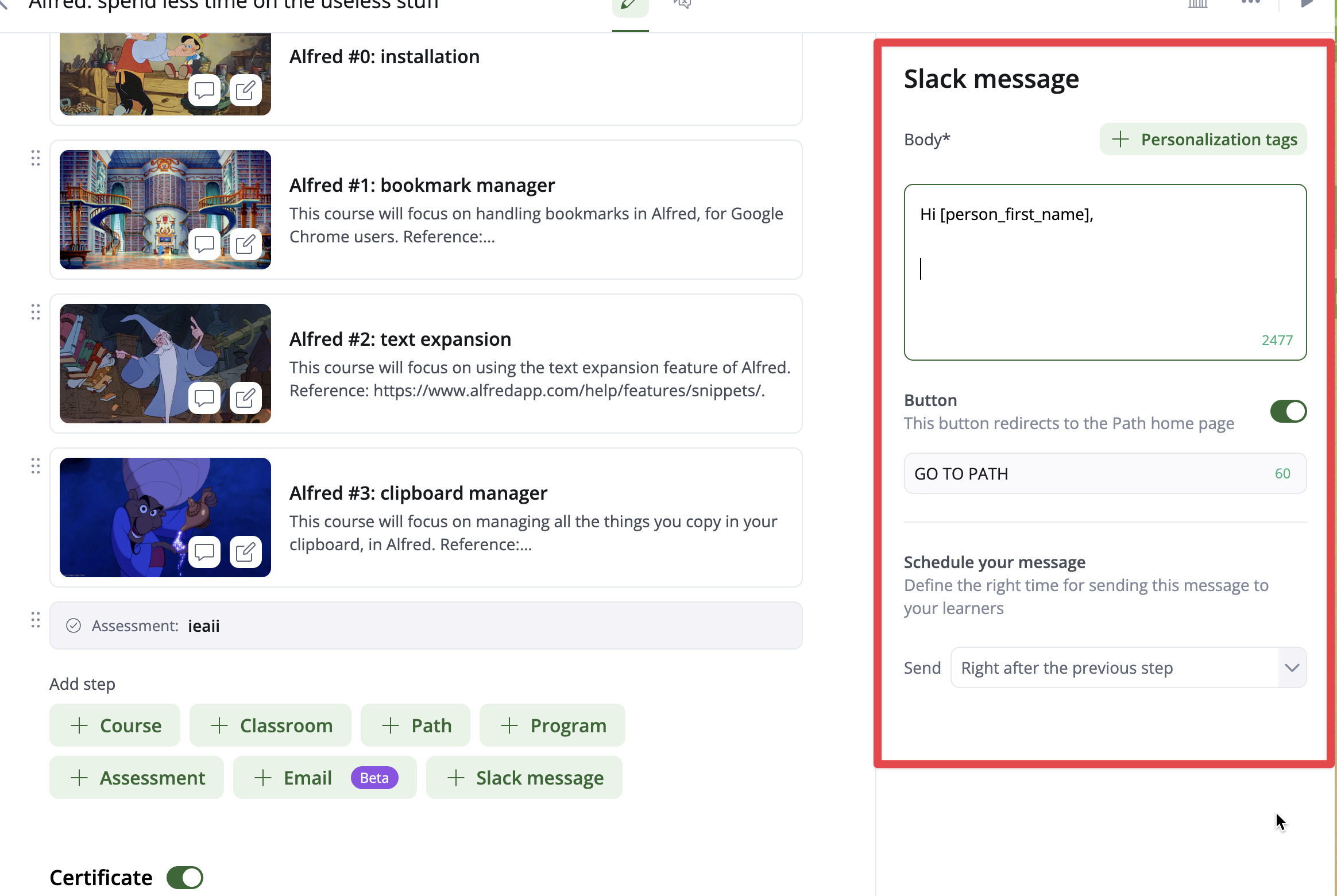Open comments on Alfred #1 bookmark manager
Image resolution: width=1337 pixels, height=896 pixels.
coord(204,245)
